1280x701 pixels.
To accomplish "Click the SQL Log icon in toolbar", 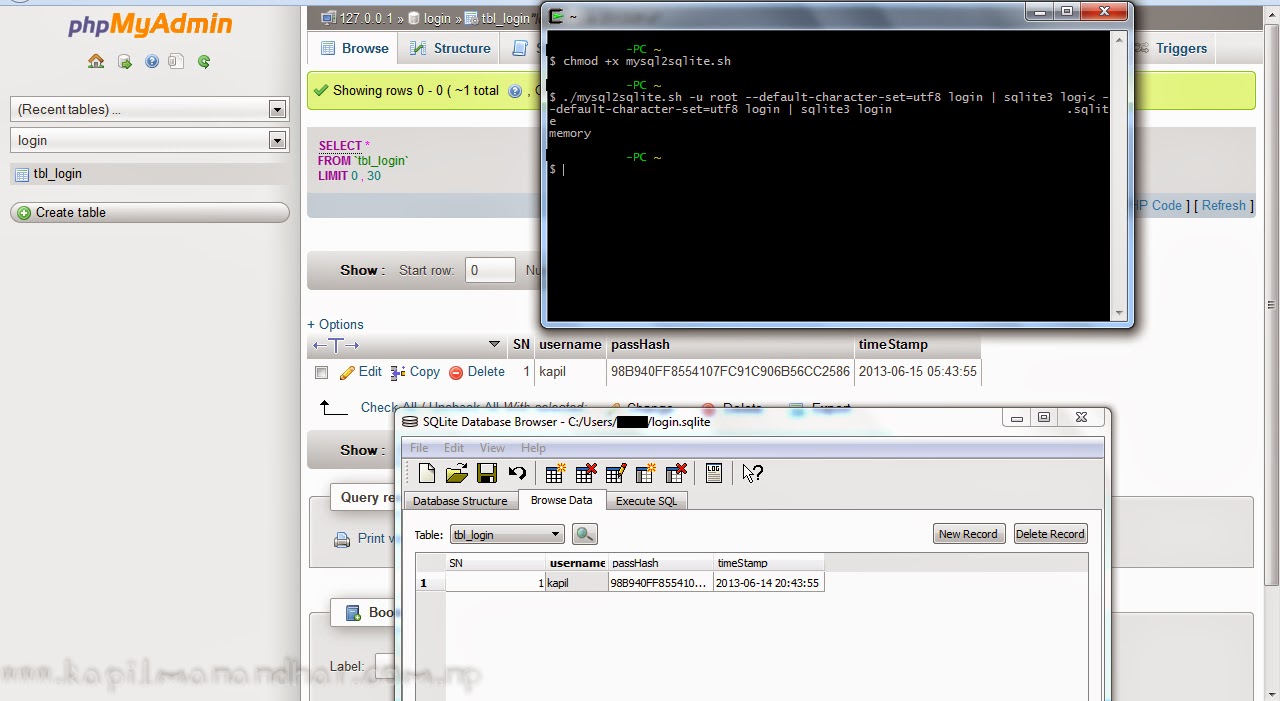I will click(713, 473).
